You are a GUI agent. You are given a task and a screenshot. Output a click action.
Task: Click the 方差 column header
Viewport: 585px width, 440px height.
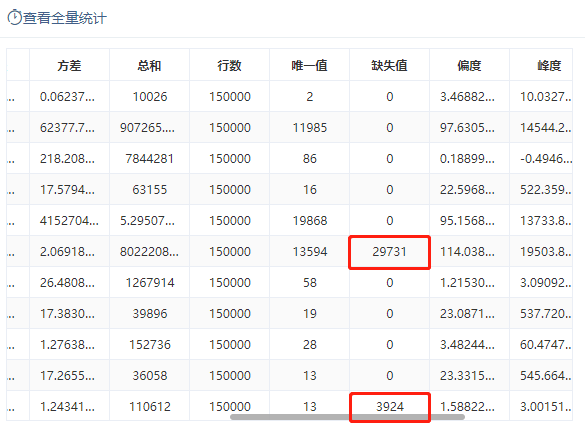[69, 65]
